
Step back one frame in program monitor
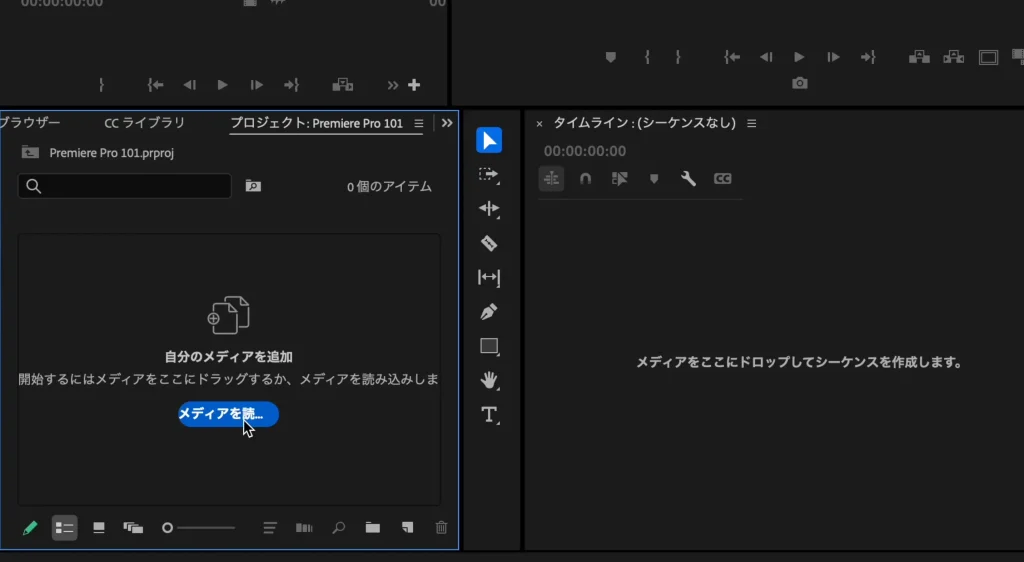click(766, 57)
